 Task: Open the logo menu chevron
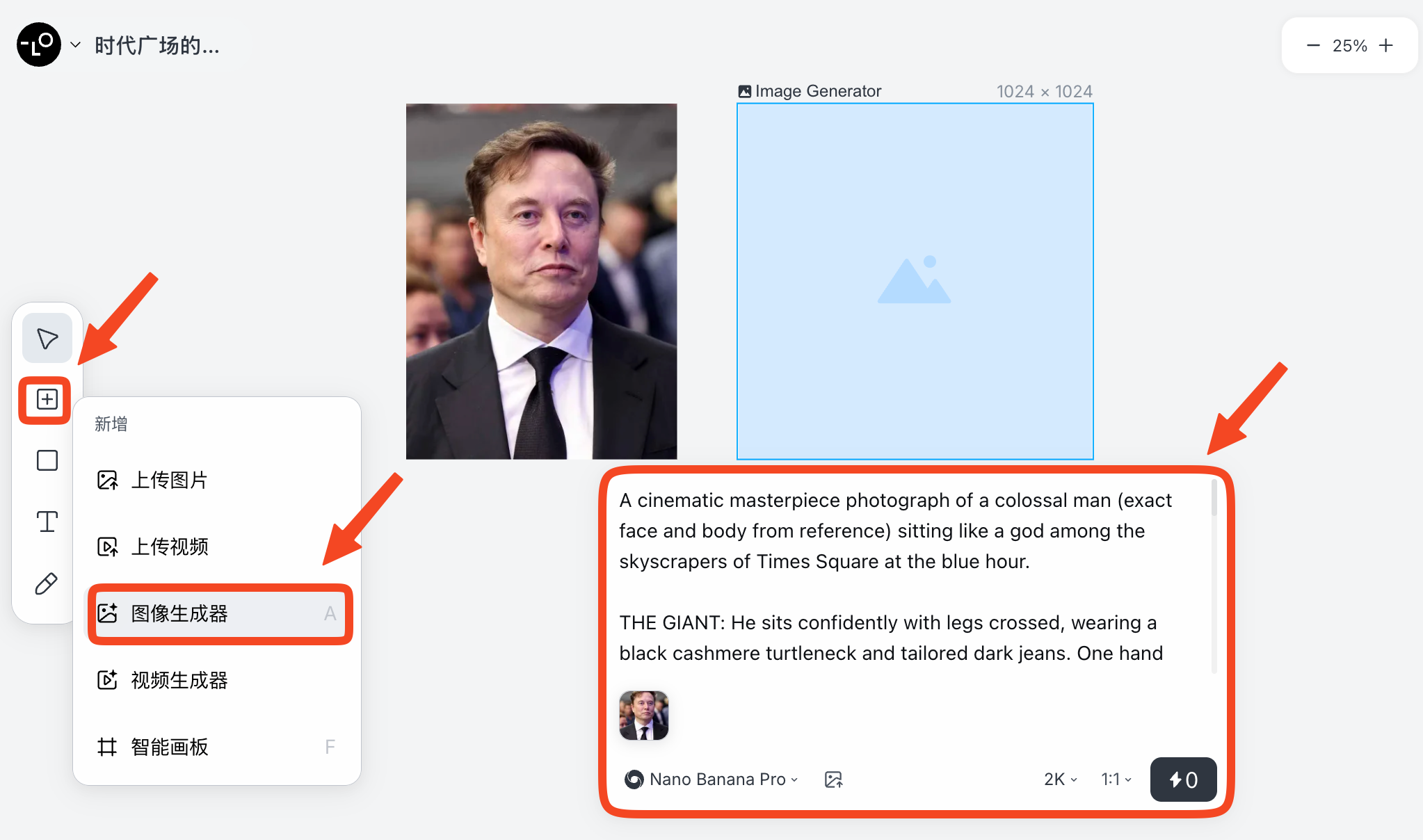[x=76, y=45]
